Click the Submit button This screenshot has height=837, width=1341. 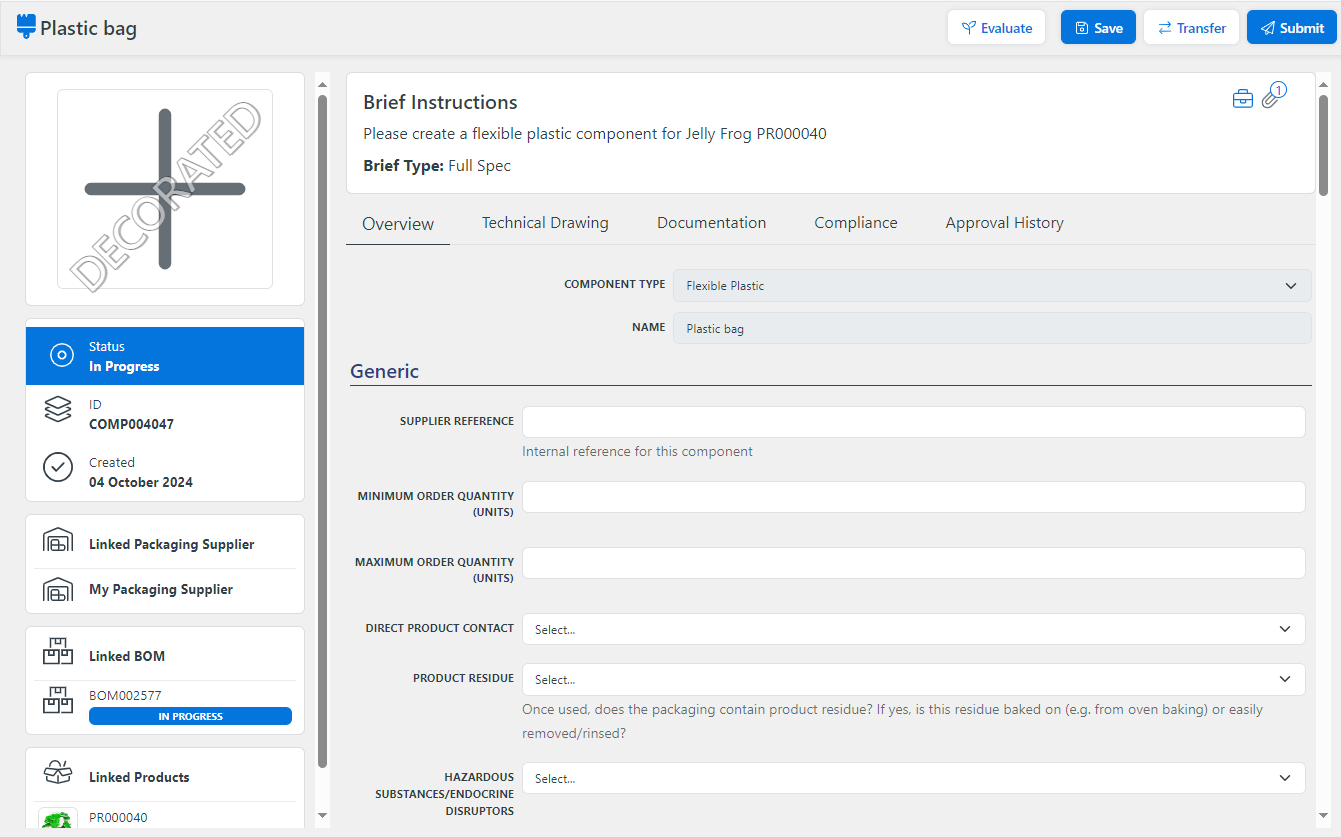coord(1291,27)
